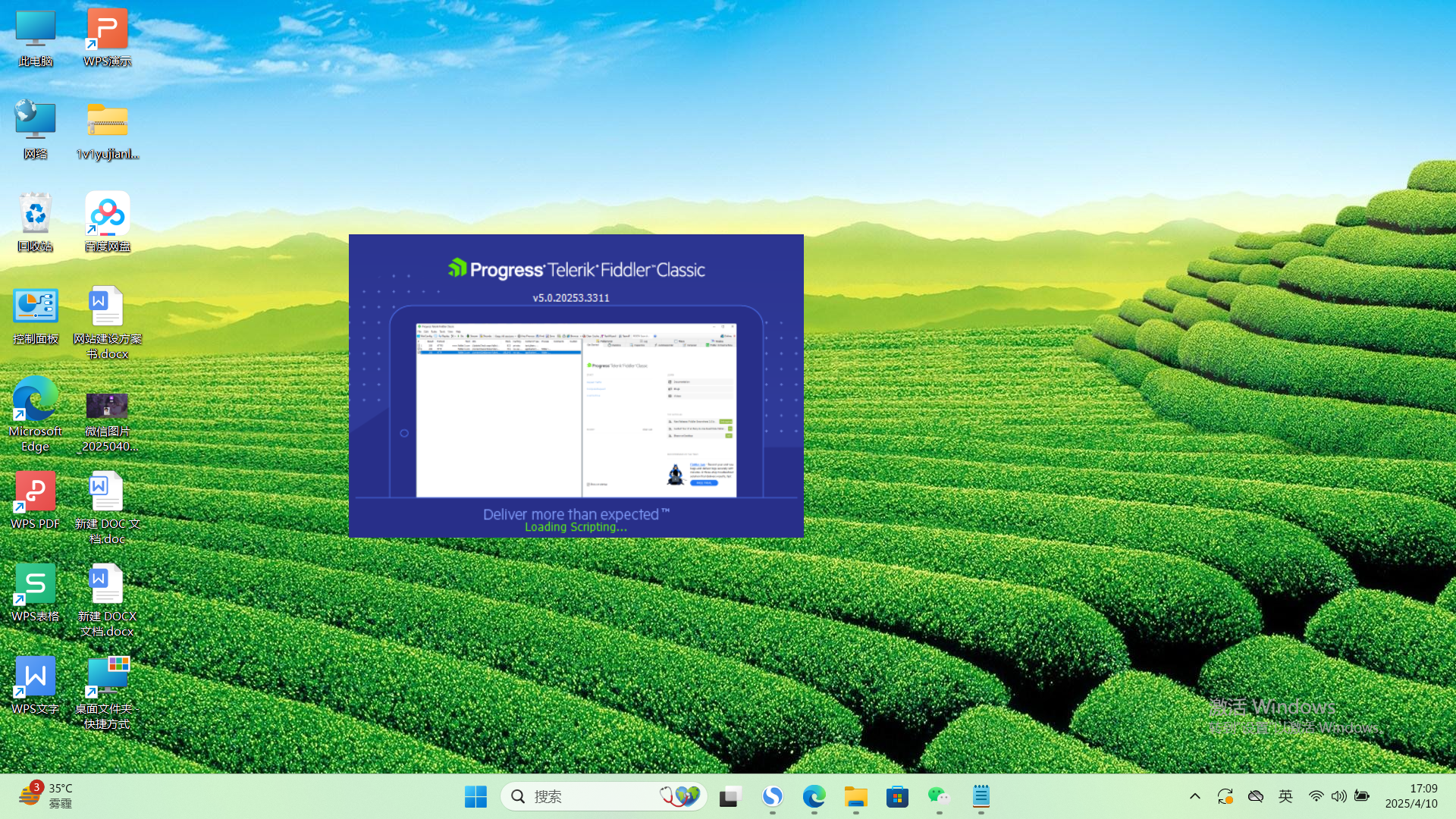
Task: Click the taskbar 搜索 search box
Action: 604,796
